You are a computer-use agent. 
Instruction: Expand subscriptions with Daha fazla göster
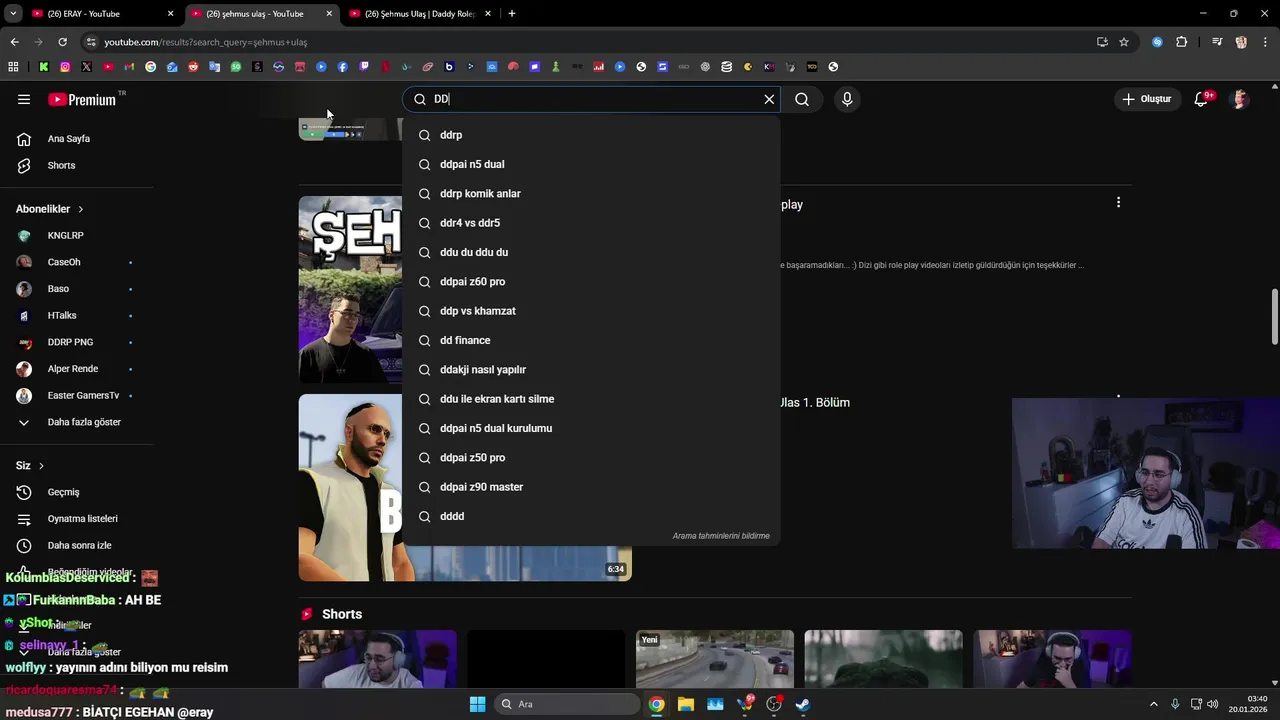[x=84, y=422]
